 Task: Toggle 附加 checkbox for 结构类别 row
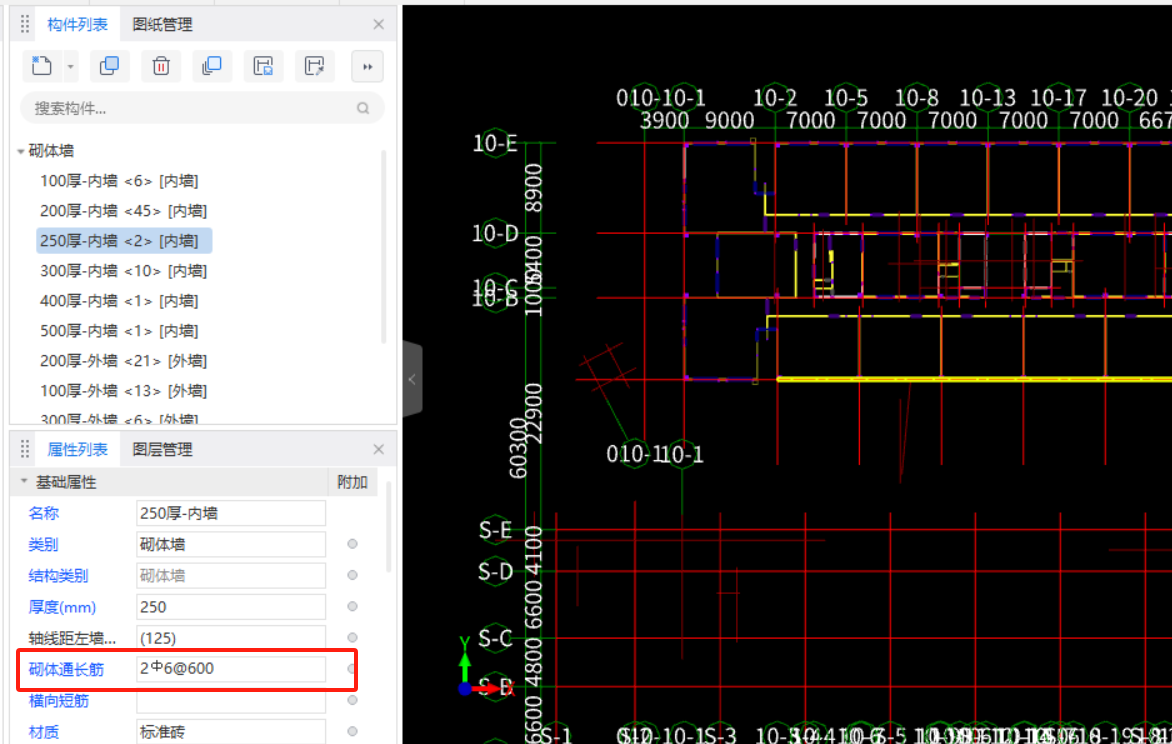[352, 575]
